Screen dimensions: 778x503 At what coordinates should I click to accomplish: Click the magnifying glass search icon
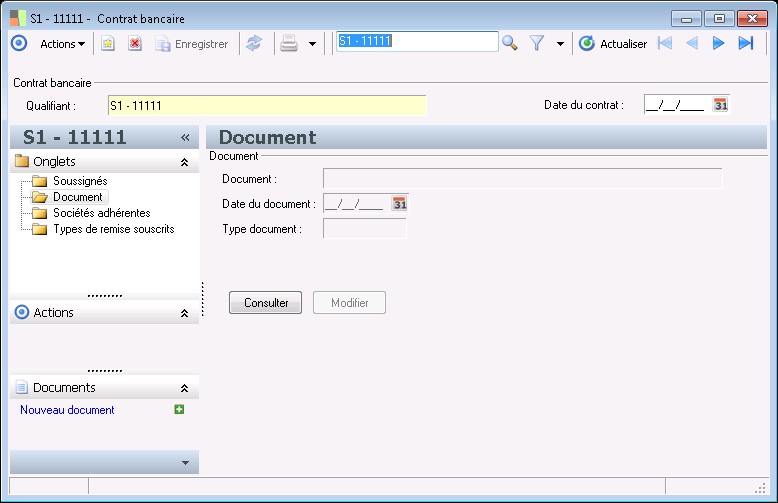tap(510, 43)
